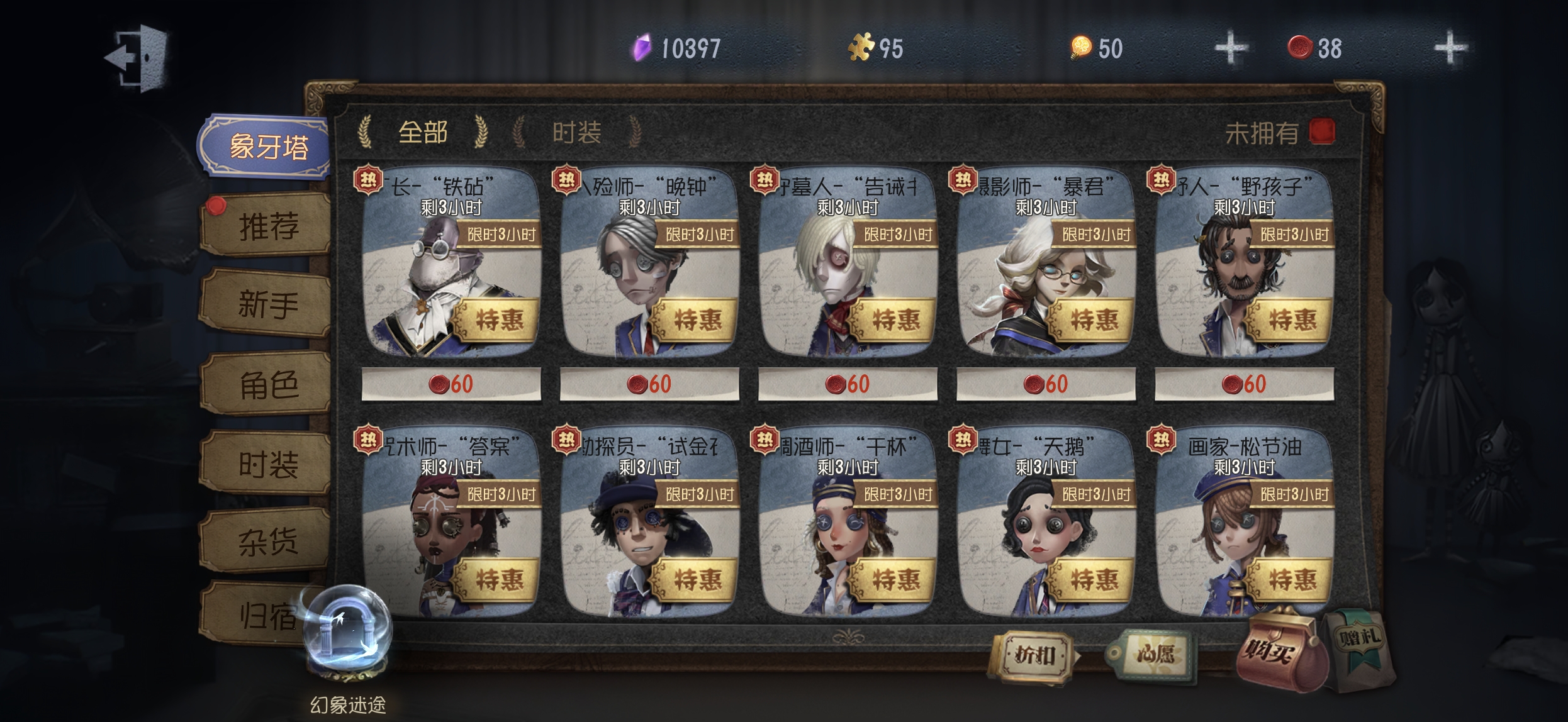
Task: Open the 推荐 sidebar category
Action: coord(267,225)
